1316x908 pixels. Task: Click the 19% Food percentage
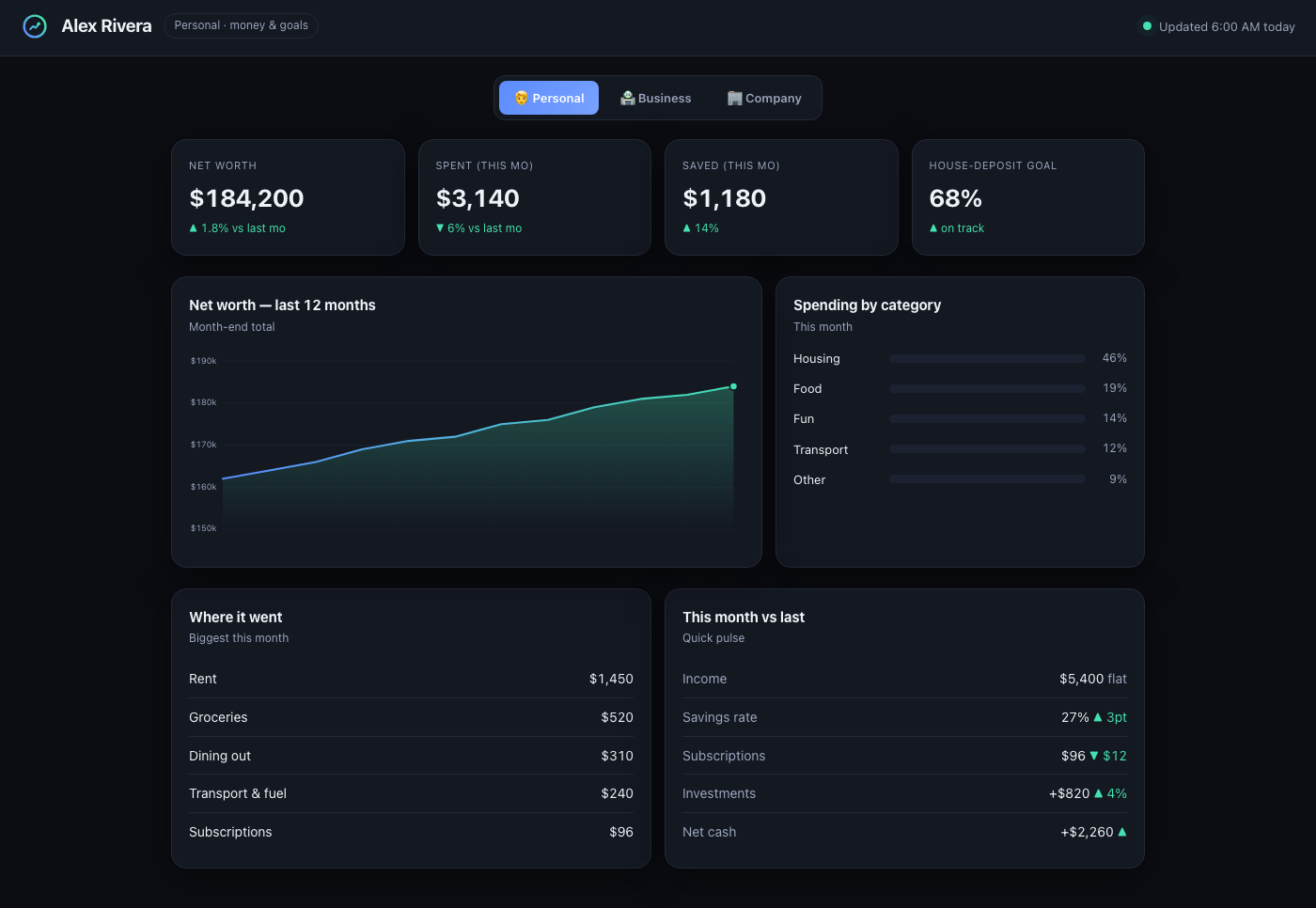[1115, 388]
